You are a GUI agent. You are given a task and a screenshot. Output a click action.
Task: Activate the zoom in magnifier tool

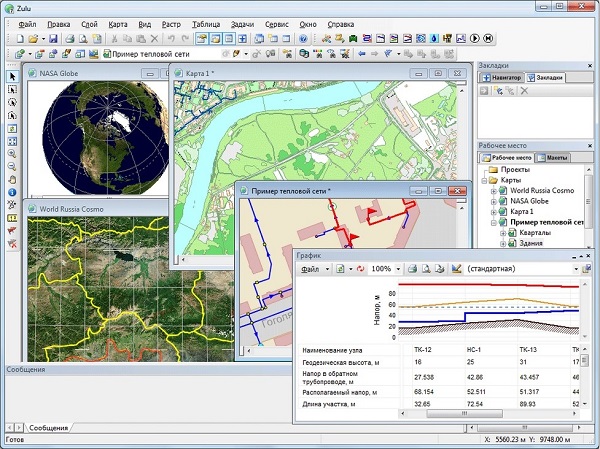[11, 153]
